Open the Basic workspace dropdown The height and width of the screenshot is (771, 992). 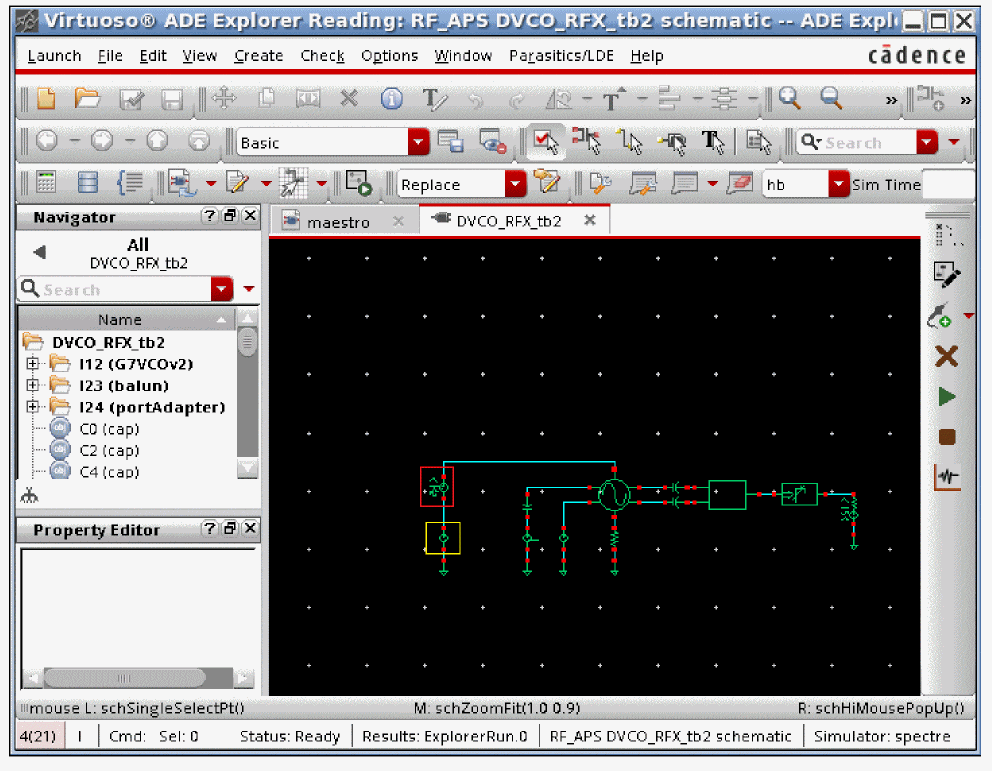coord(418,143)
